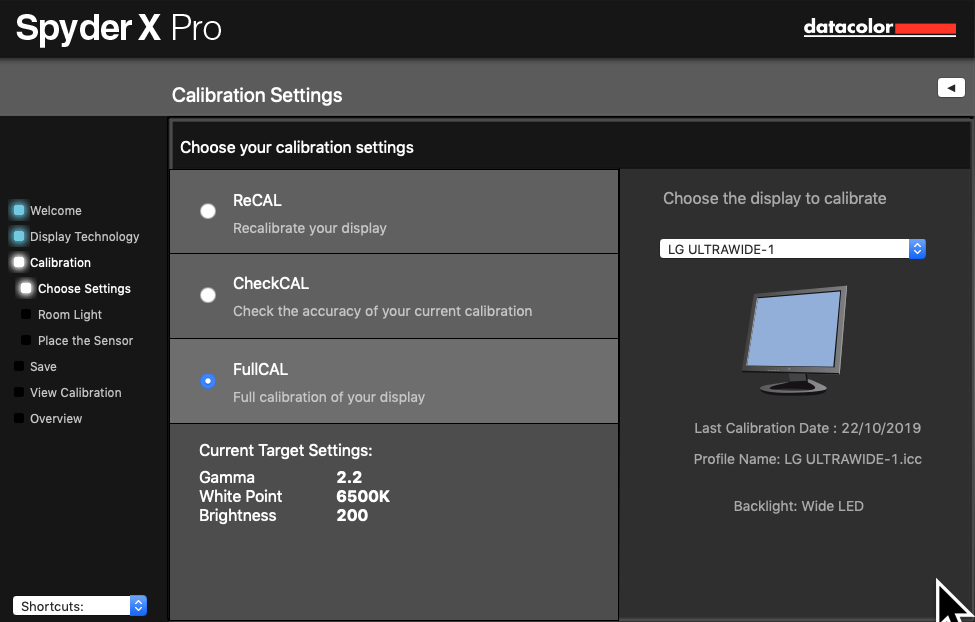Screen dimensions: 975x622
Task: Click the monitor display image
Action: coord(794,340)
